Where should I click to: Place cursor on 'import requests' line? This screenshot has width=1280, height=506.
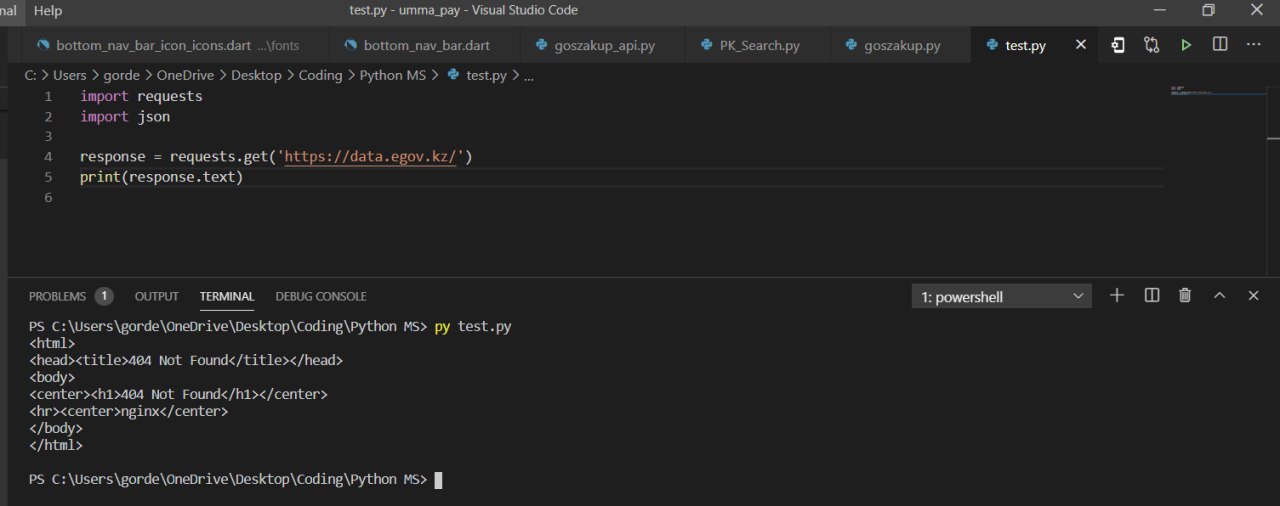141,96
